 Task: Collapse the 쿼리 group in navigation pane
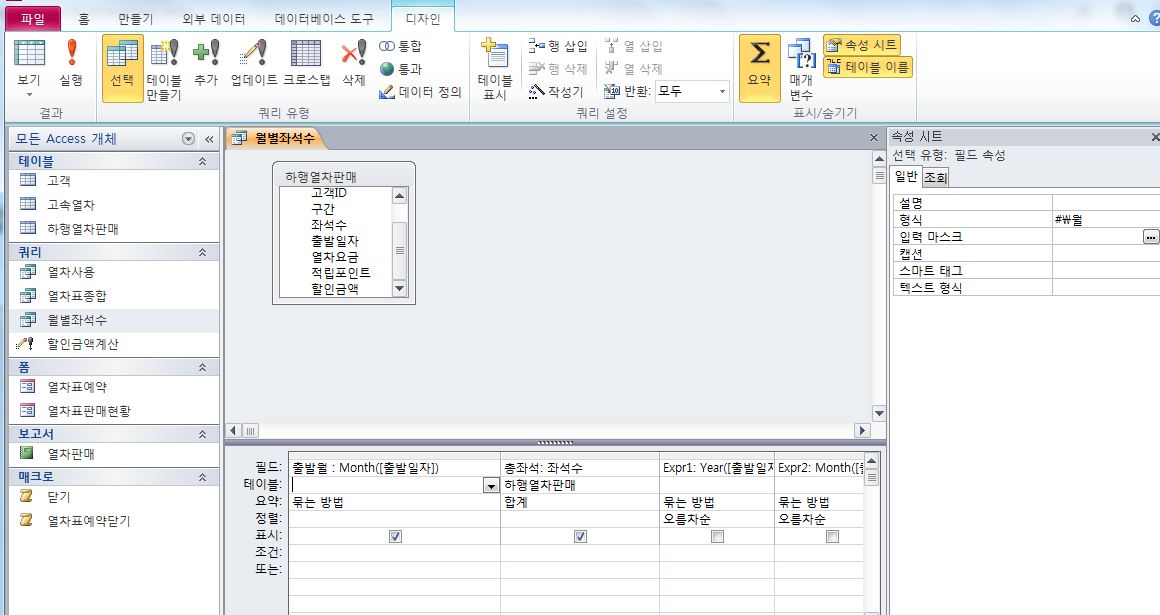click(203, 253)
